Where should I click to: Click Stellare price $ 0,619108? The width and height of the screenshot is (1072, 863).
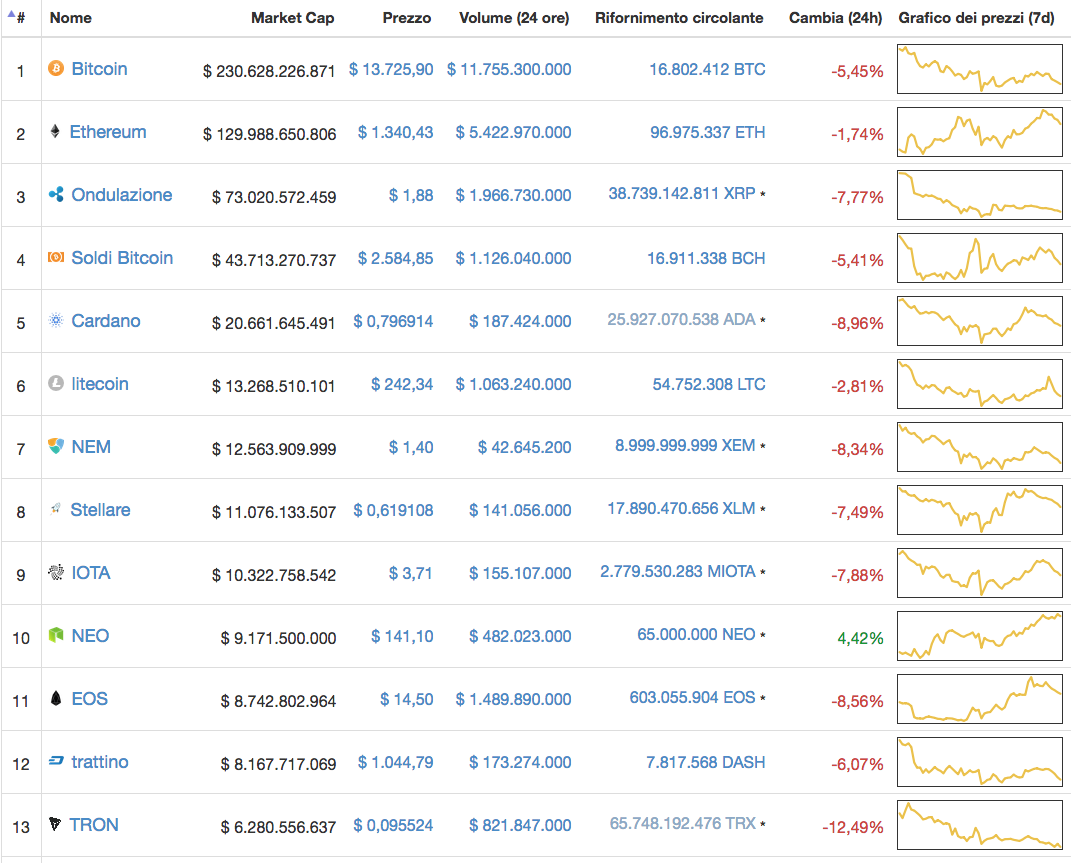pos(393,510)
